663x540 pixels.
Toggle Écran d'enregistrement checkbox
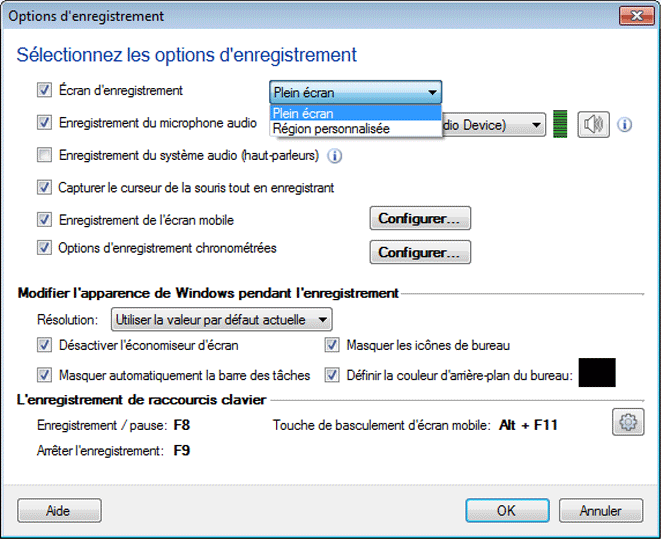click(x=44, y=90)
